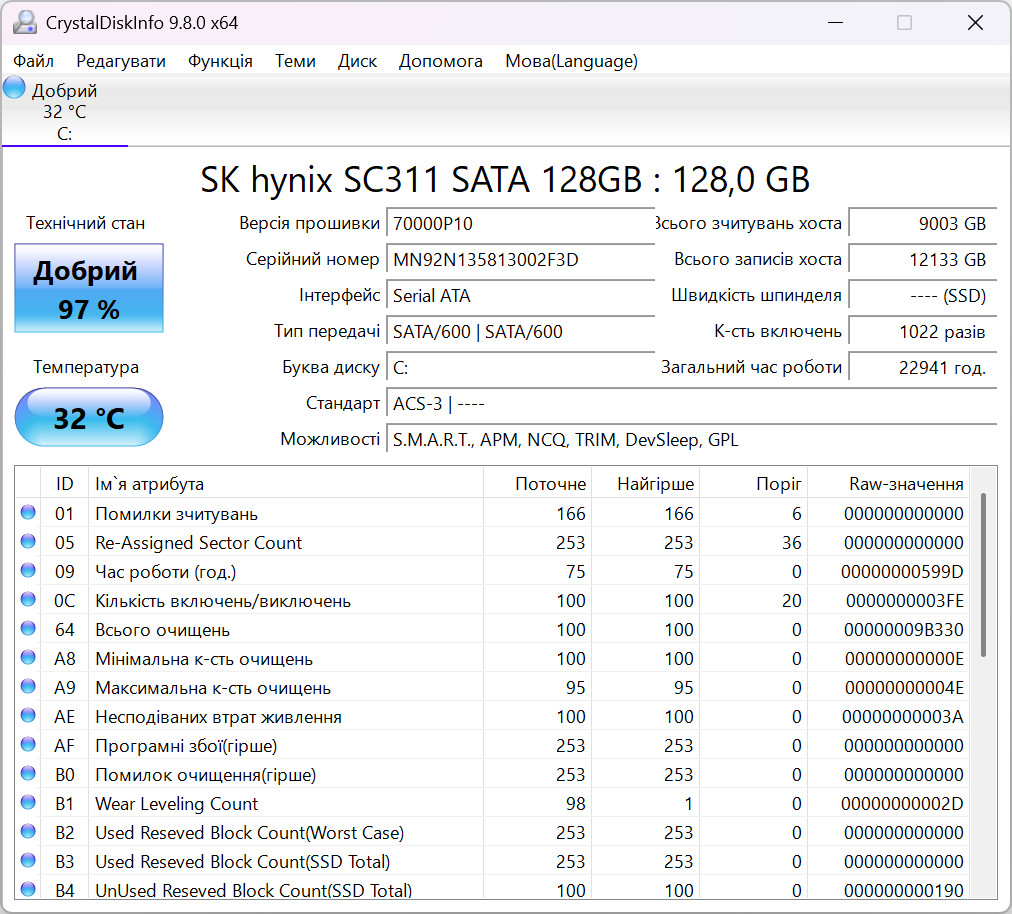1012x914 pixels.
Task: Click the ID column header
Action: coord(64,483)
